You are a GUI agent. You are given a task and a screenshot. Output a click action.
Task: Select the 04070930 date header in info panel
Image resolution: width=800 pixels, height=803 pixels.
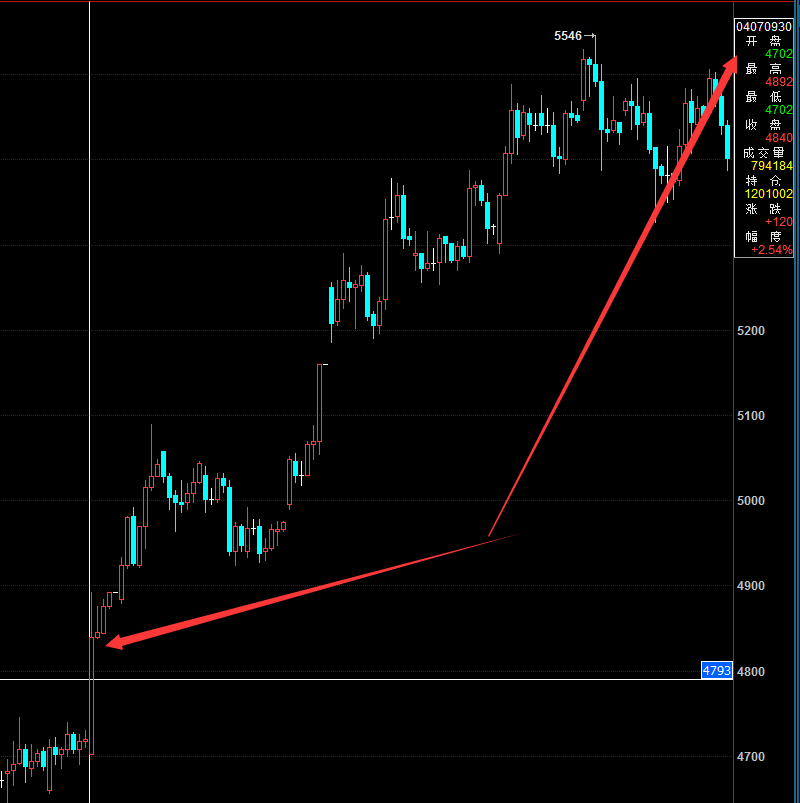pos(765,26)
